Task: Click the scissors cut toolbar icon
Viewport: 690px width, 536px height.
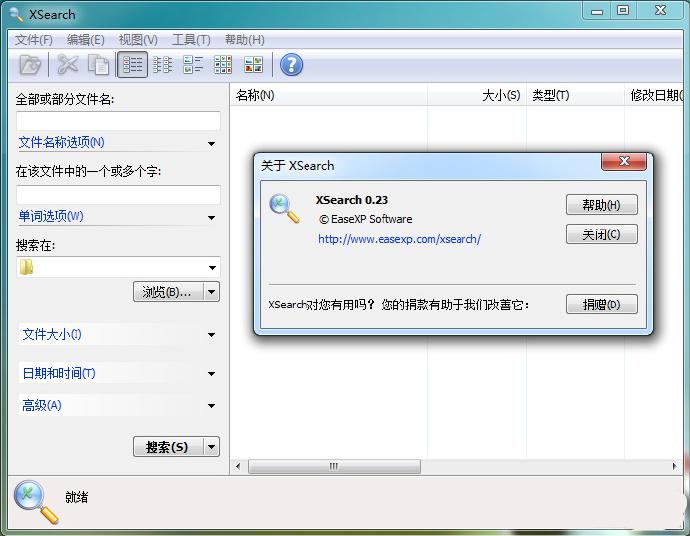Action: 68,65
